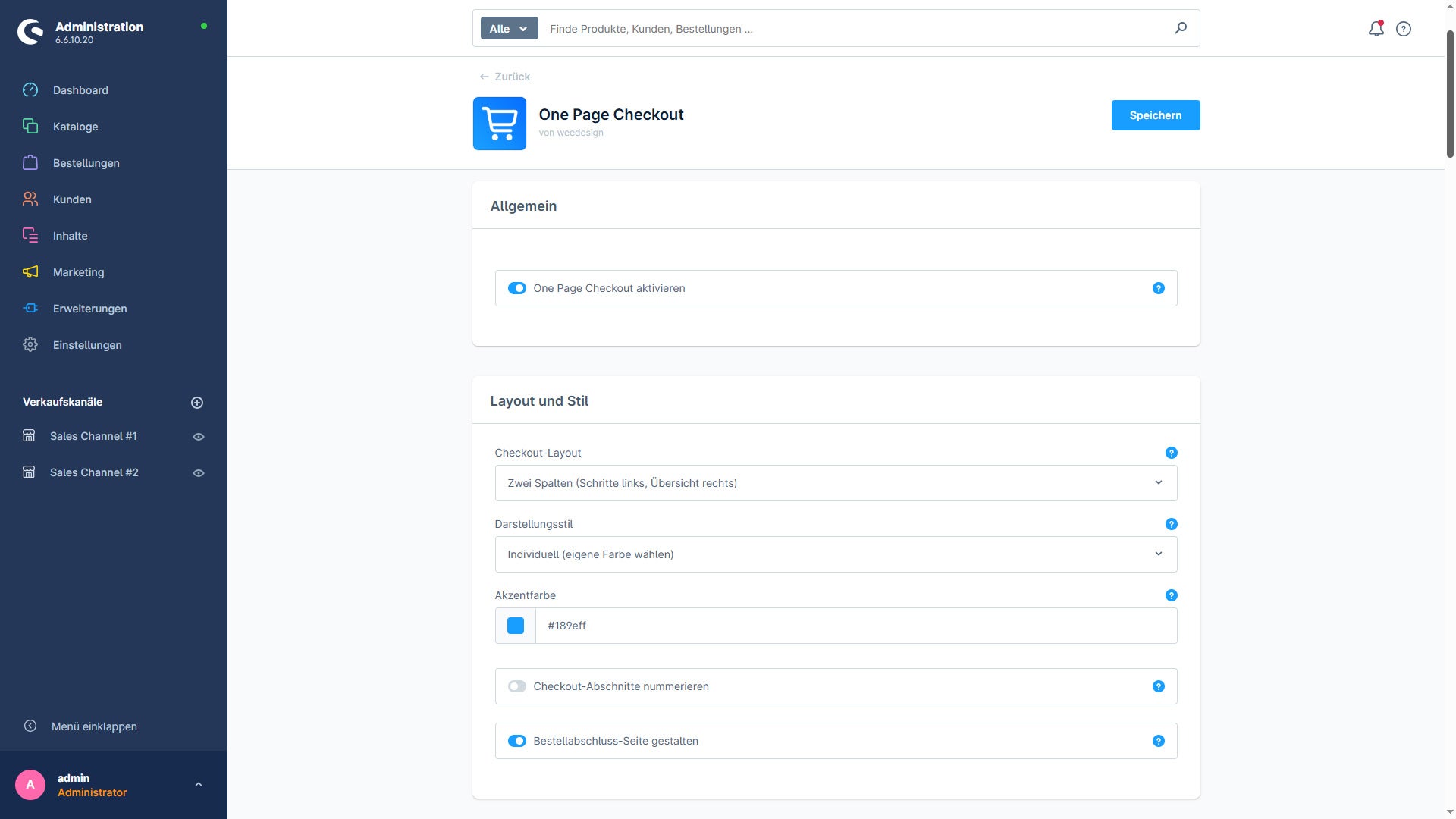Expand the admin user menu chevron

199,785
